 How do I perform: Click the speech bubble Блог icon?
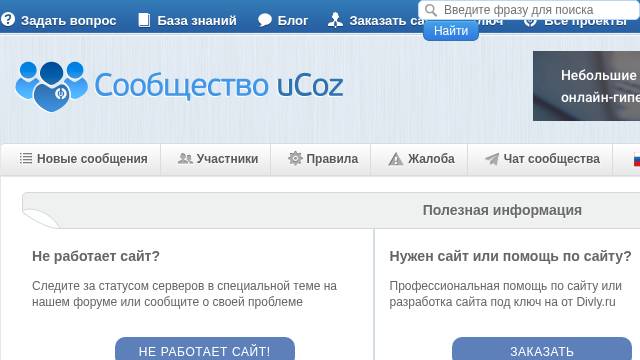(265, 20)
